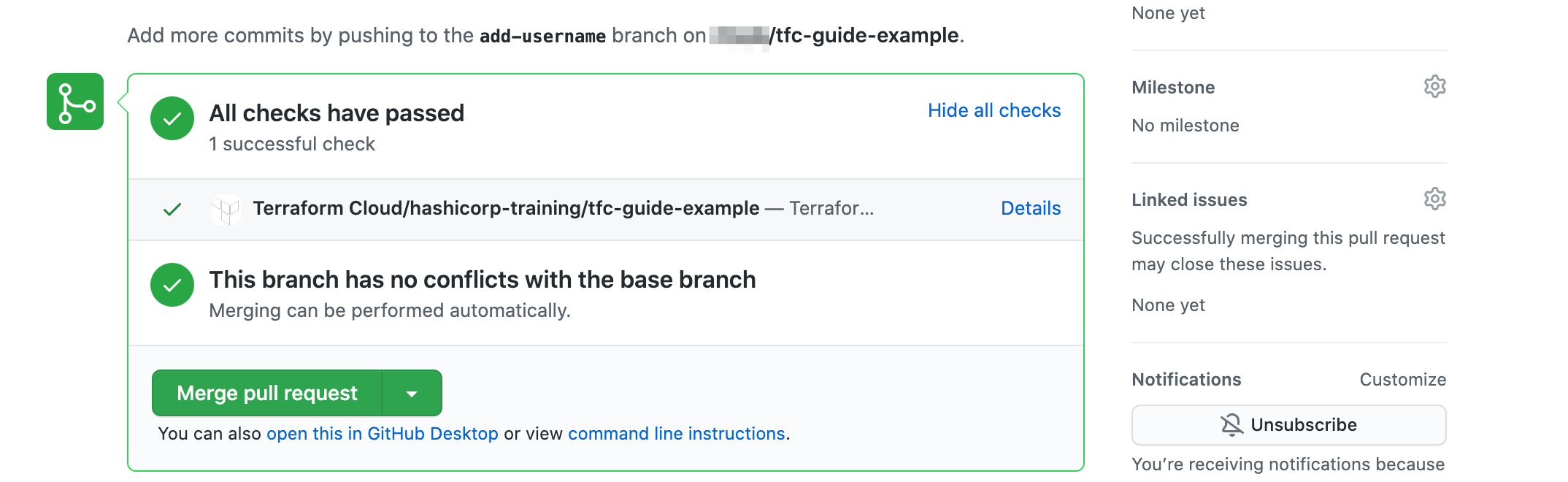Click the Milestone heading
This screenshot has width=1568, height=482.
pos(1173,88)
